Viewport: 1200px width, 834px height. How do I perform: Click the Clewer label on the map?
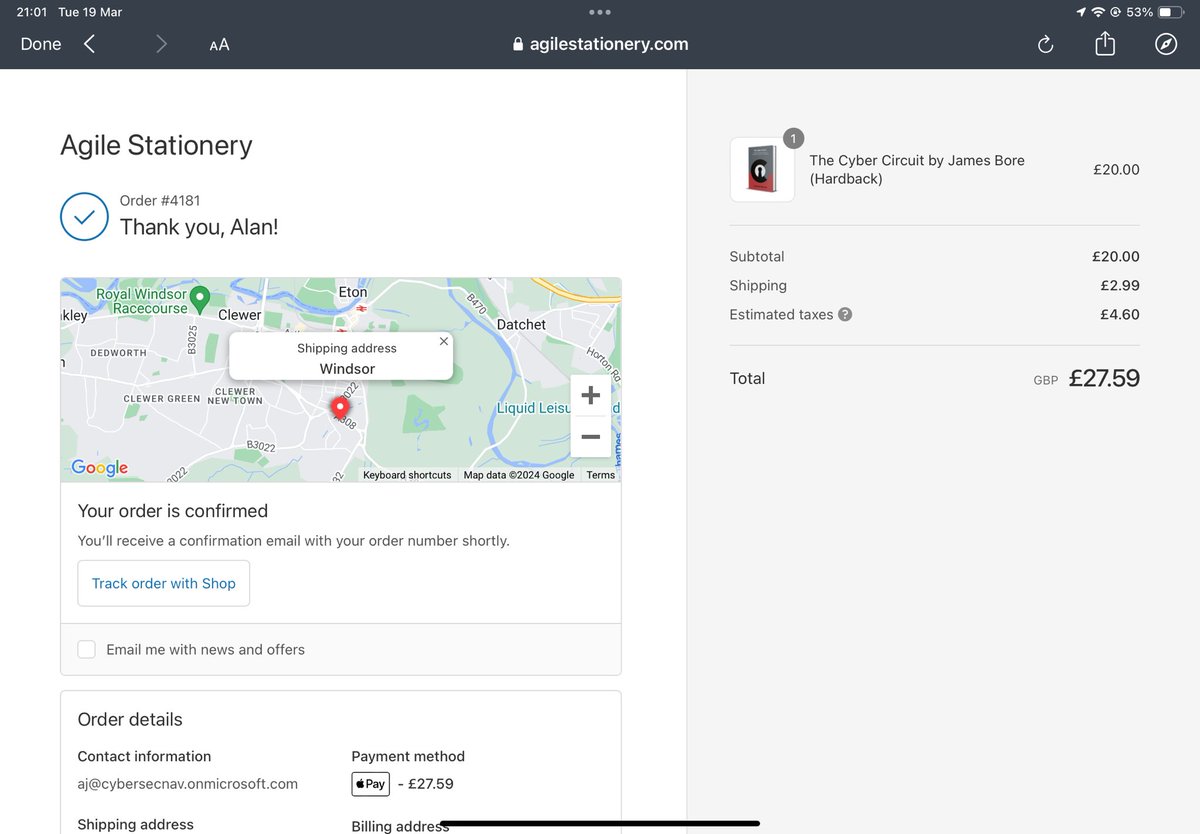point(240,315)
